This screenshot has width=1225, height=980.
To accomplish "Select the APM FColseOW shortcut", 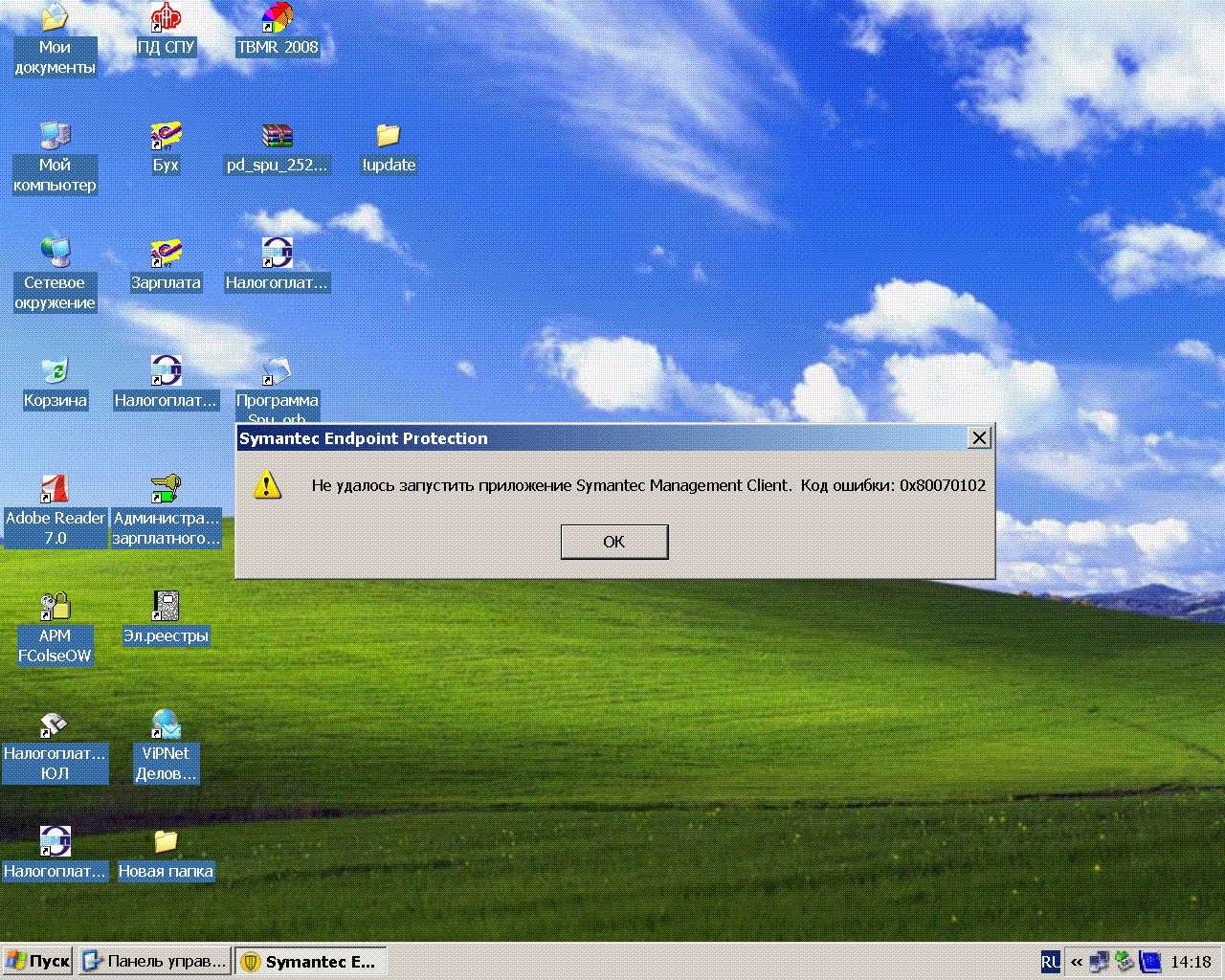I will [x=55, y=629].
